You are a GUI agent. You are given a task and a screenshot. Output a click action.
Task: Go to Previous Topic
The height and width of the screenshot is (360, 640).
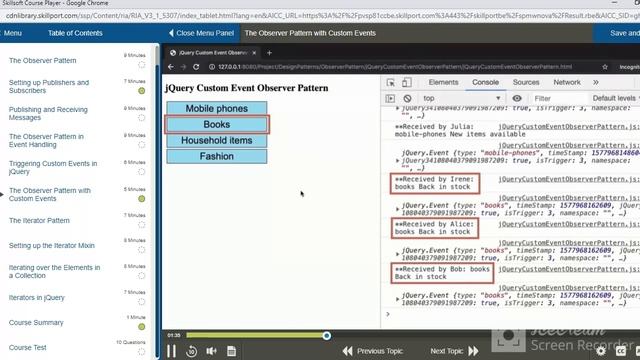tap(373, 351)
